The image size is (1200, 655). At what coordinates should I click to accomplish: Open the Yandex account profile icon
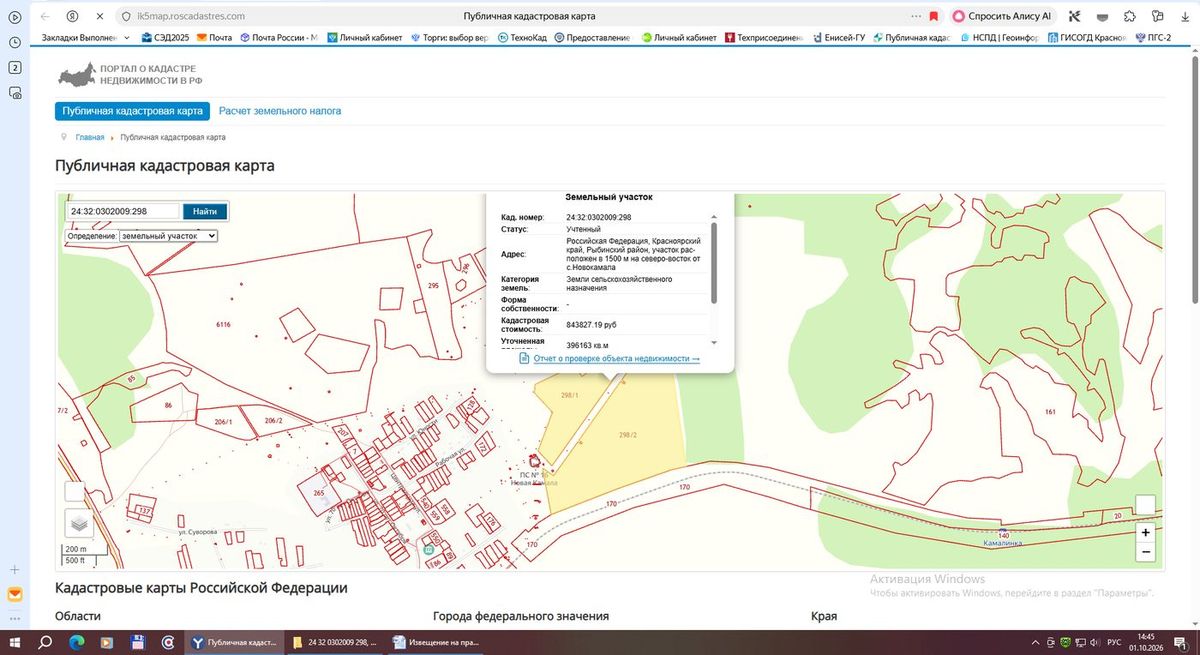[x=73, y=17]
